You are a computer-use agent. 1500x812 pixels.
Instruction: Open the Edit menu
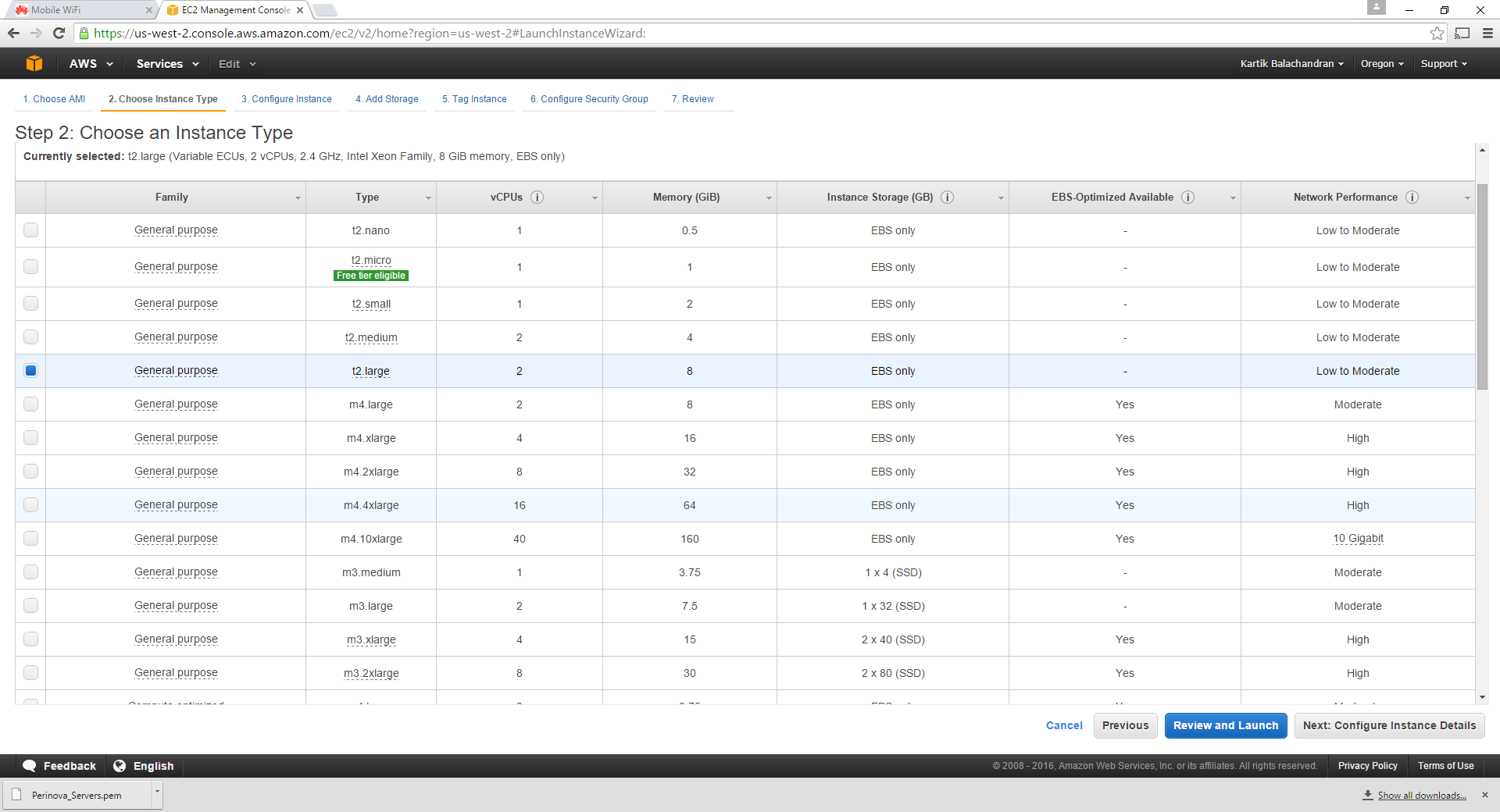[237, 64]
